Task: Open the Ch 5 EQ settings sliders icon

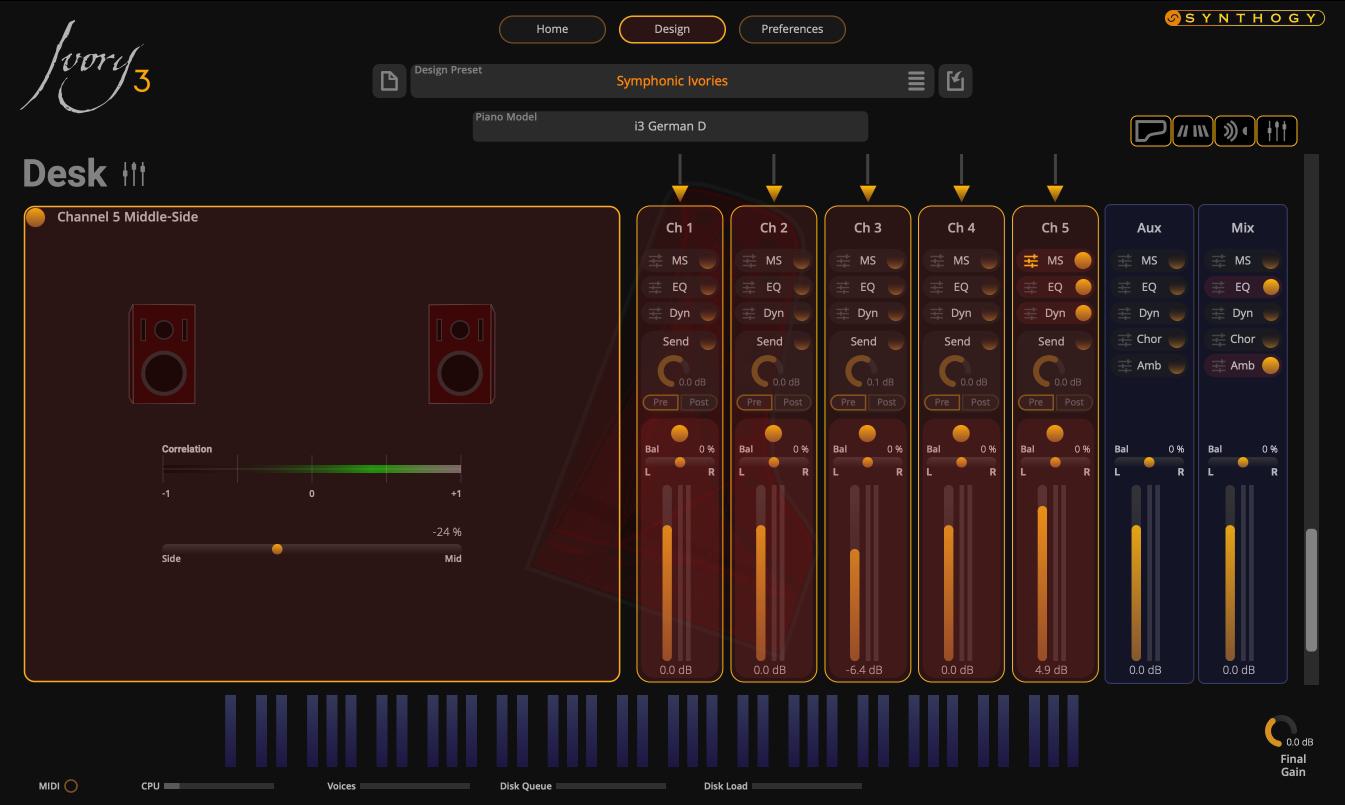Action: [x=1031, y=287]
